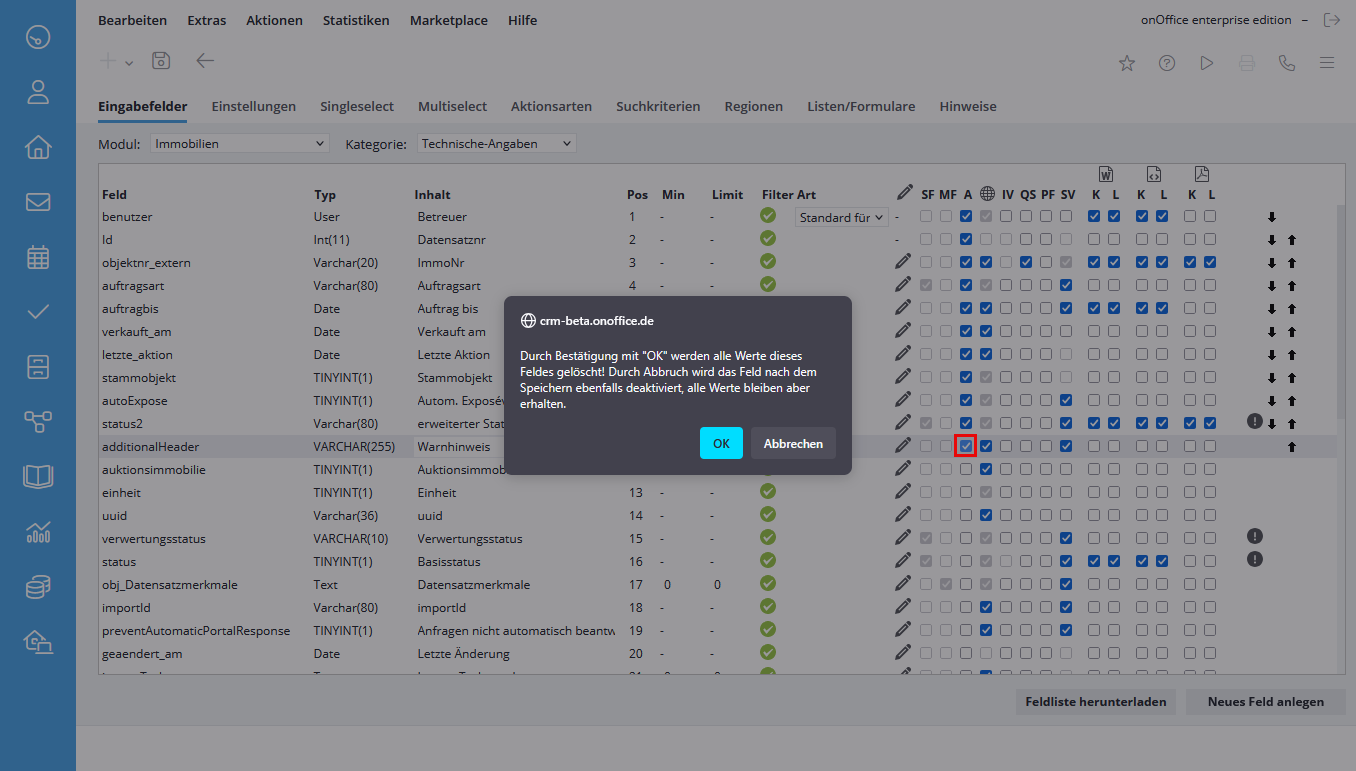
Task: Open the calendar icon in sidebar
Action: pos(38,257)
